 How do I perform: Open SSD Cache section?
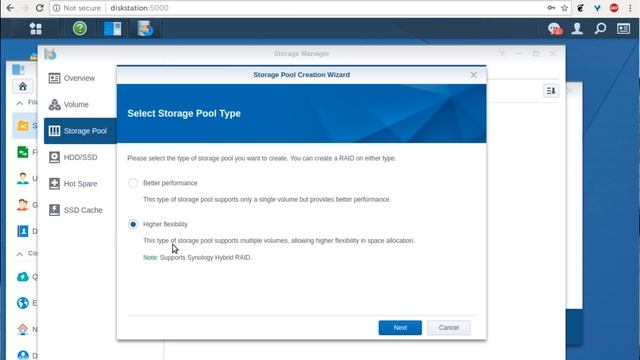tap(80, 210)
